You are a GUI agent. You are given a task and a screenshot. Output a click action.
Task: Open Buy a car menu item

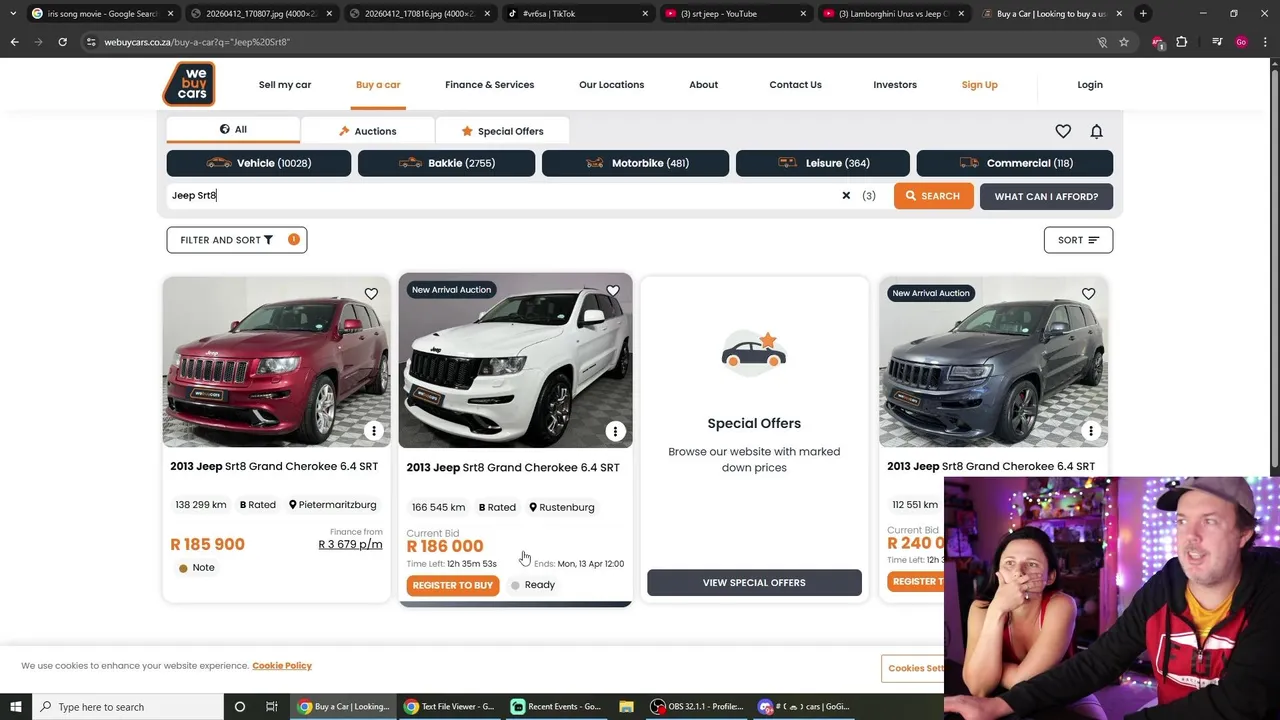[x=378, y=85]
